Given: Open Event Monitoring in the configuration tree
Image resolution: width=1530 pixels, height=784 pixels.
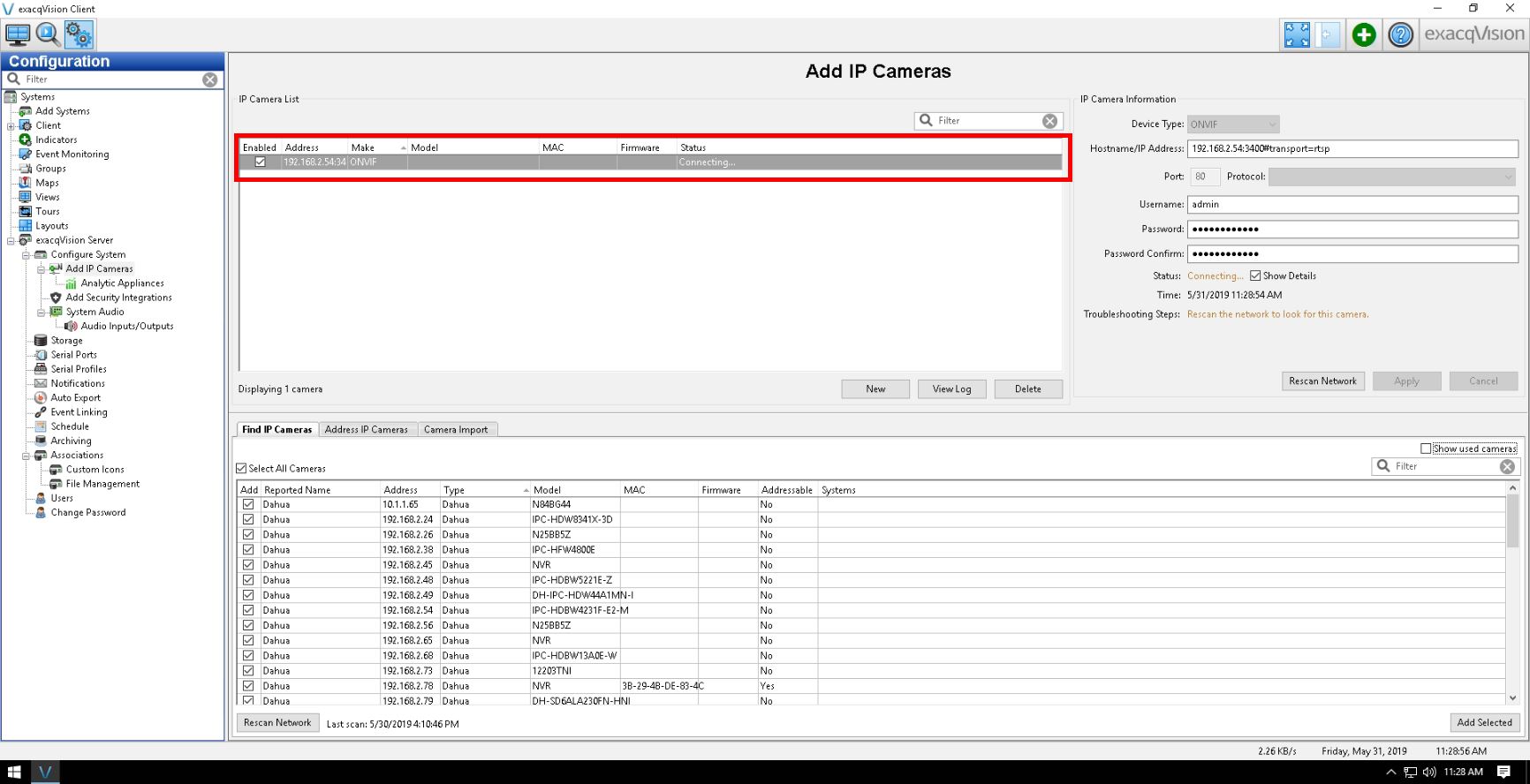Looking at the screenshot, I should click(x=72, y=154).
